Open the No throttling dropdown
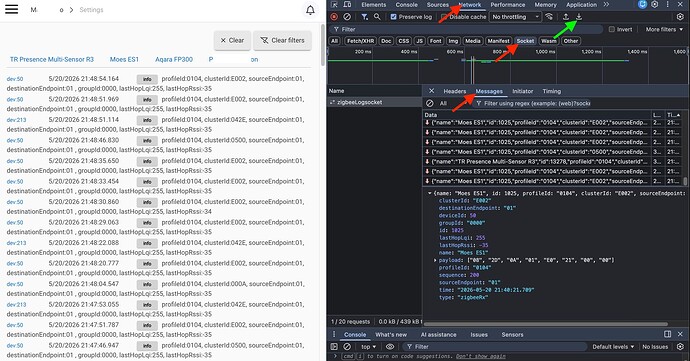 pyautogui.click(x=516, y=17)
